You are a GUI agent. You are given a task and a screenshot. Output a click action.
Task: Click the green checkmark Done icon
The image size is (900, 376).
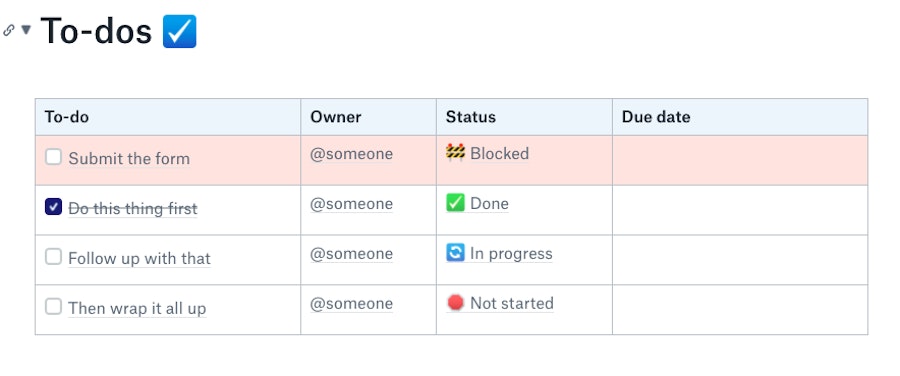(455, 203)
